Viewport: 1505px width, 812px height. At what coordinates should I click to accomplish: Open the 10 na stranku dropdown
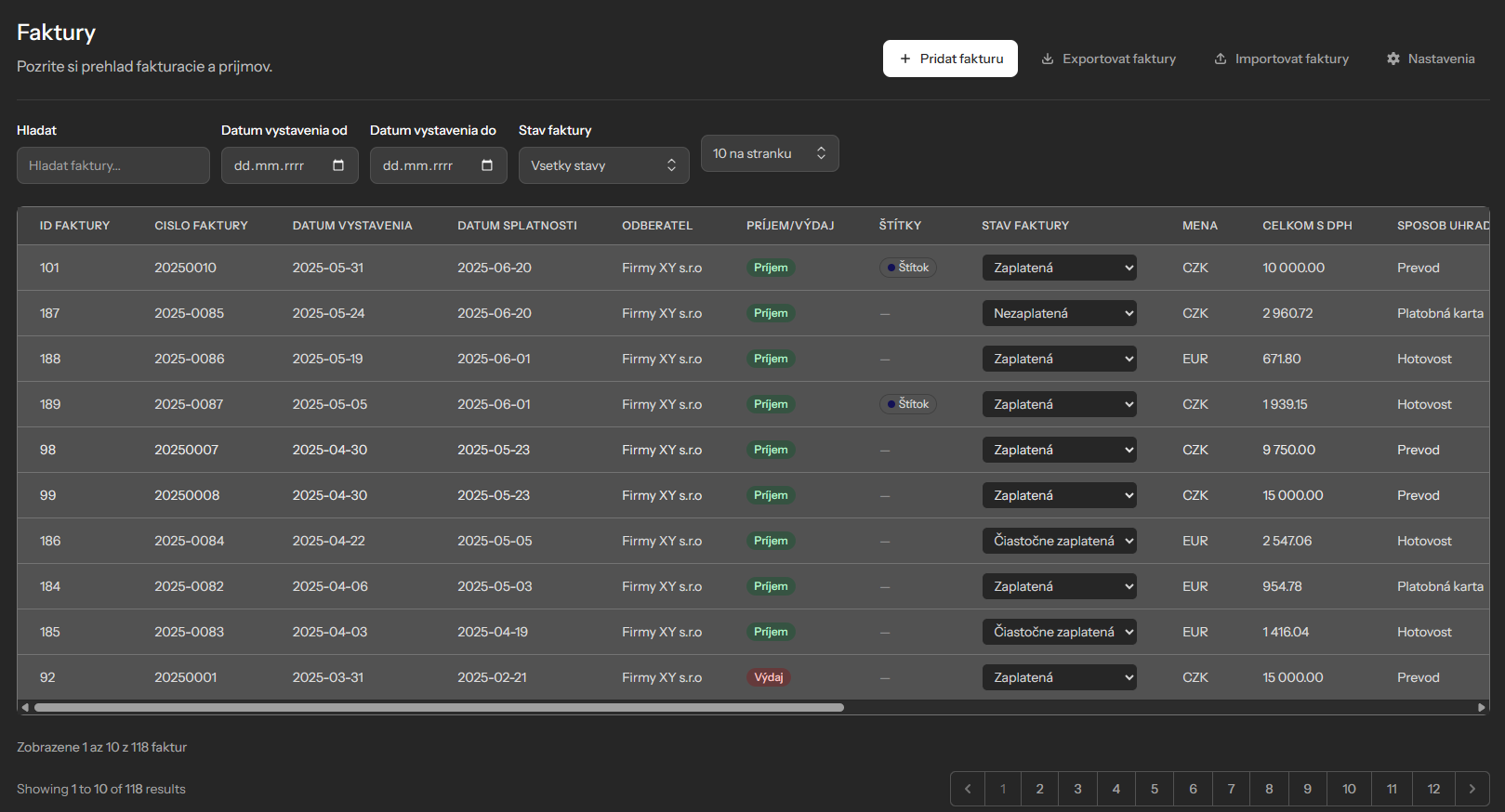click(769, 153)
